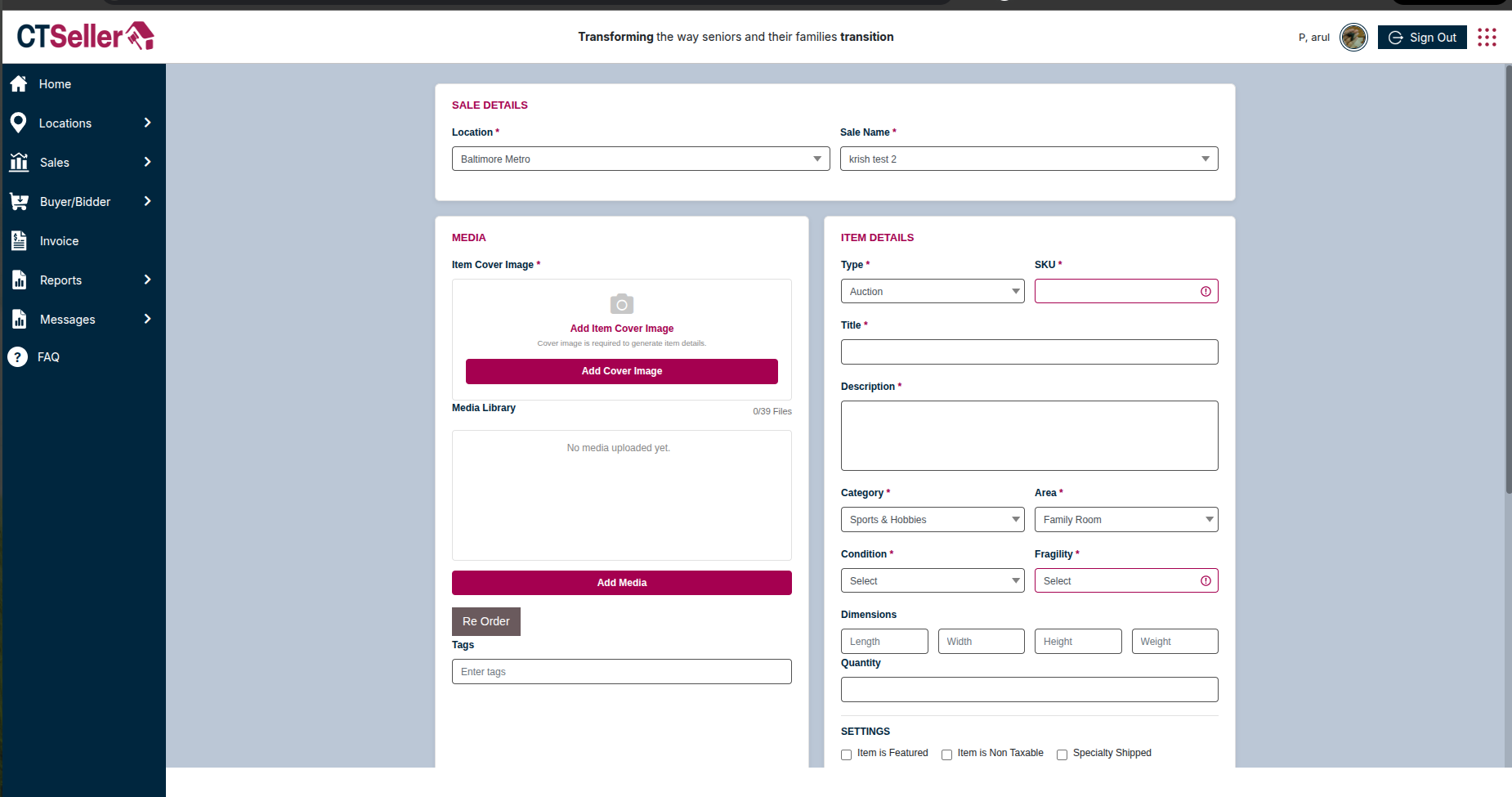Click the Home house icon in sidebar
This screenshot has width=1512, height=797.
[19, 84]
